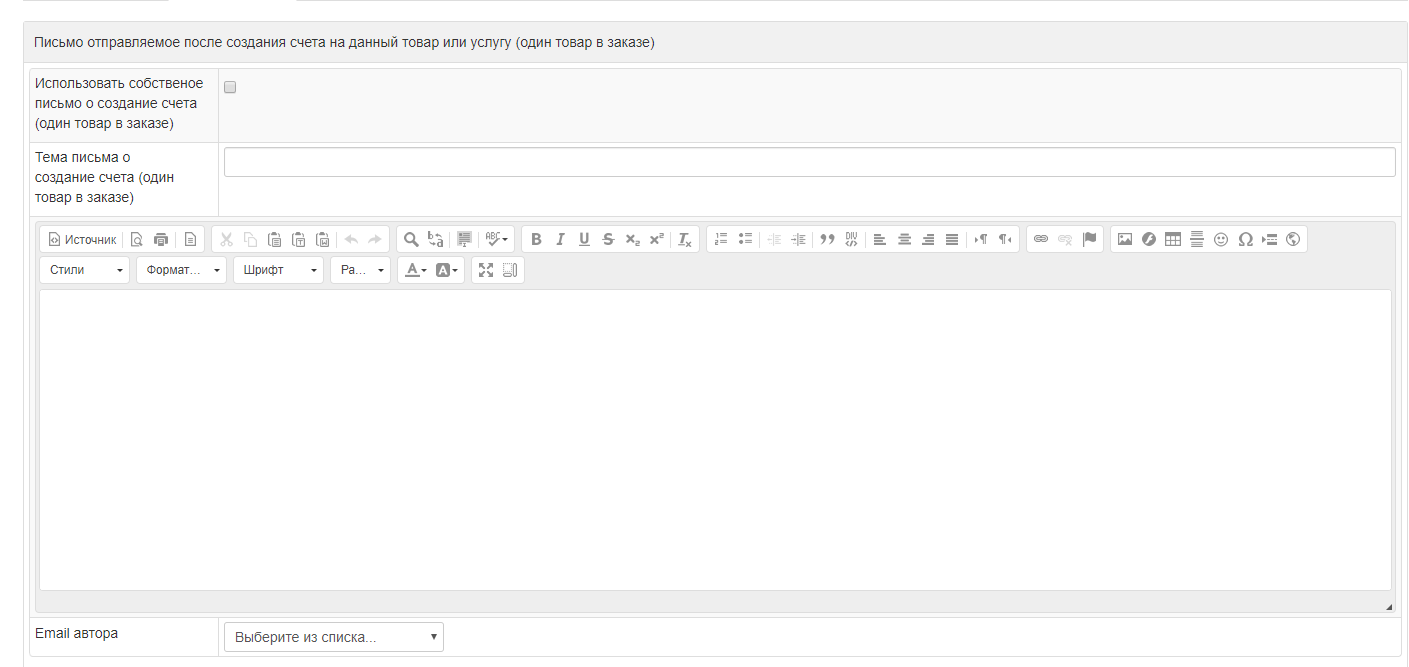Click the letter subject input field
The width and height of the screenshot is (1409, 667).
pyautogui.click(x=809, y=162)
